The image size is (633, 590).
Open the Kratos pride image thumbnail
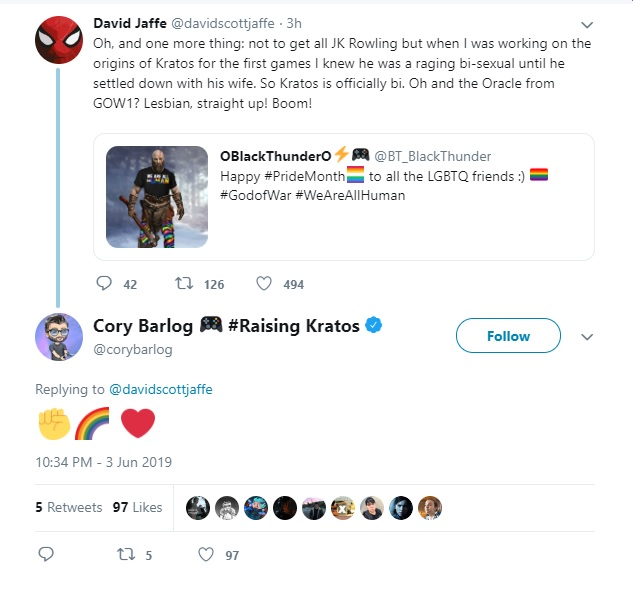click(157, 197)
